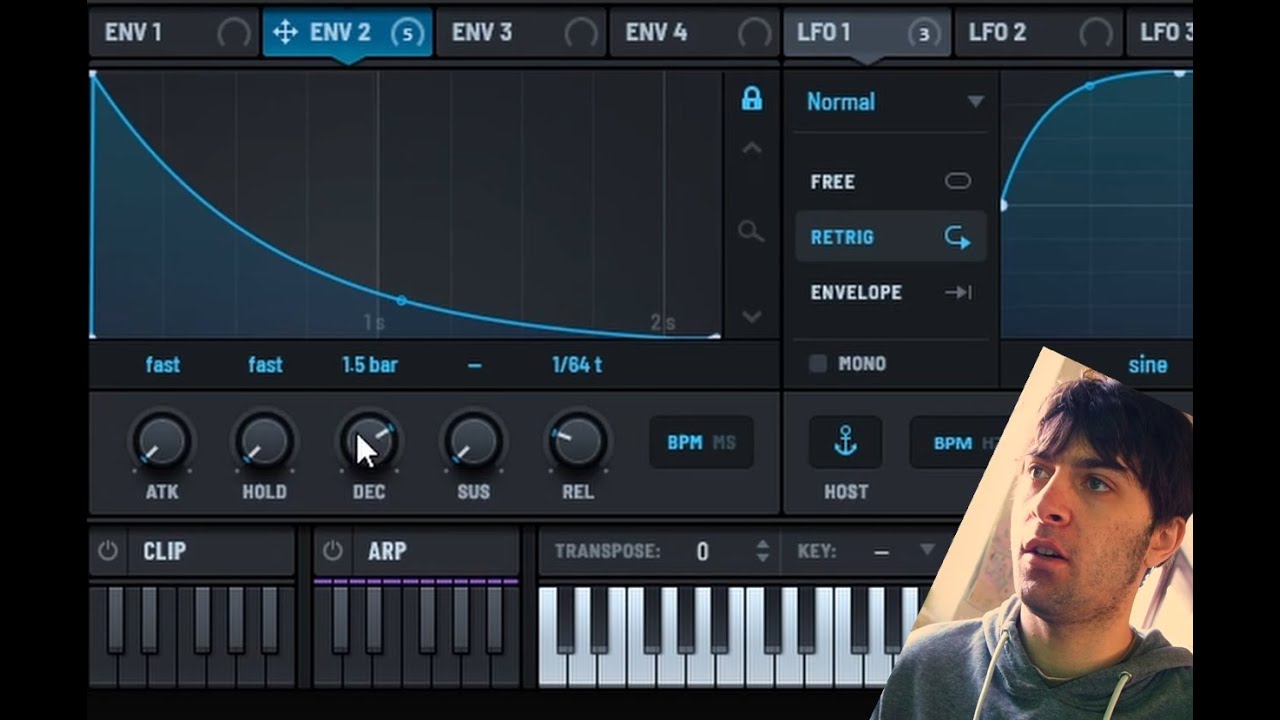
Task: Click the SUS knob
Action: point(473,441)
